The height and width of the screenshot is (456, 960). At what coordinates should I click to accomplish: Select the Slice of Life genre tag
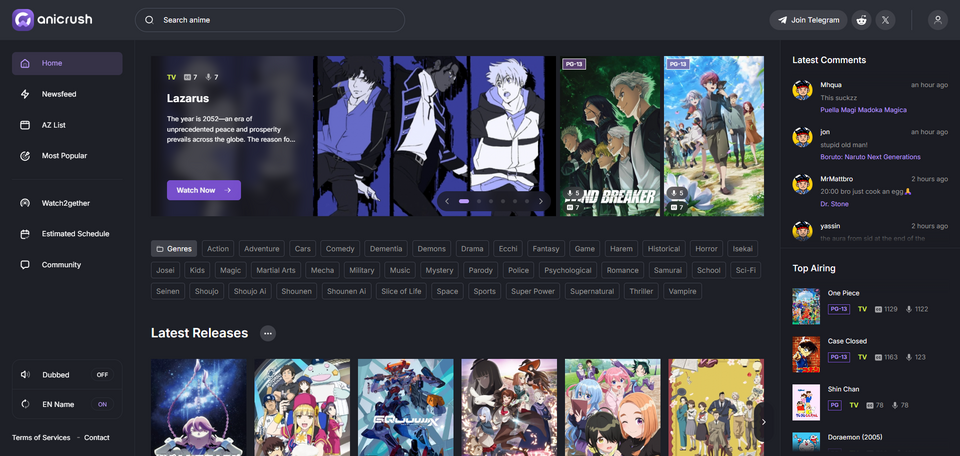point(401,291)
